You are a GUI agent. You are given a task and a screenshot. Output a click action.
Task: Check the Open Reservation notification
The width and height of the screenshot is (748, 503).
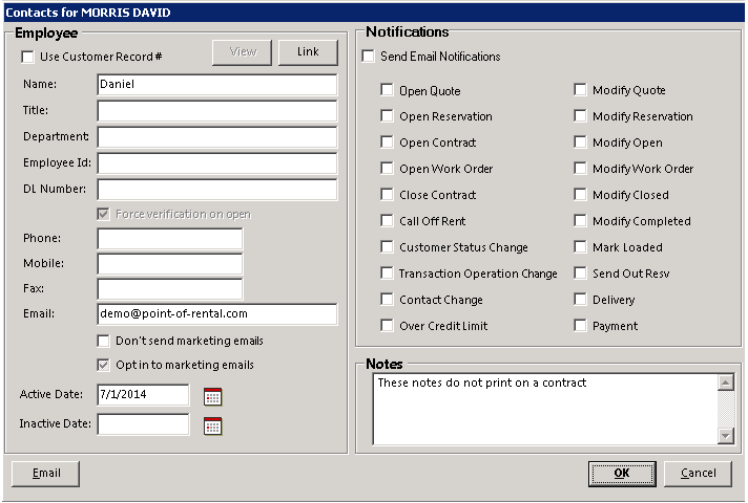click(x=387, y=116)
